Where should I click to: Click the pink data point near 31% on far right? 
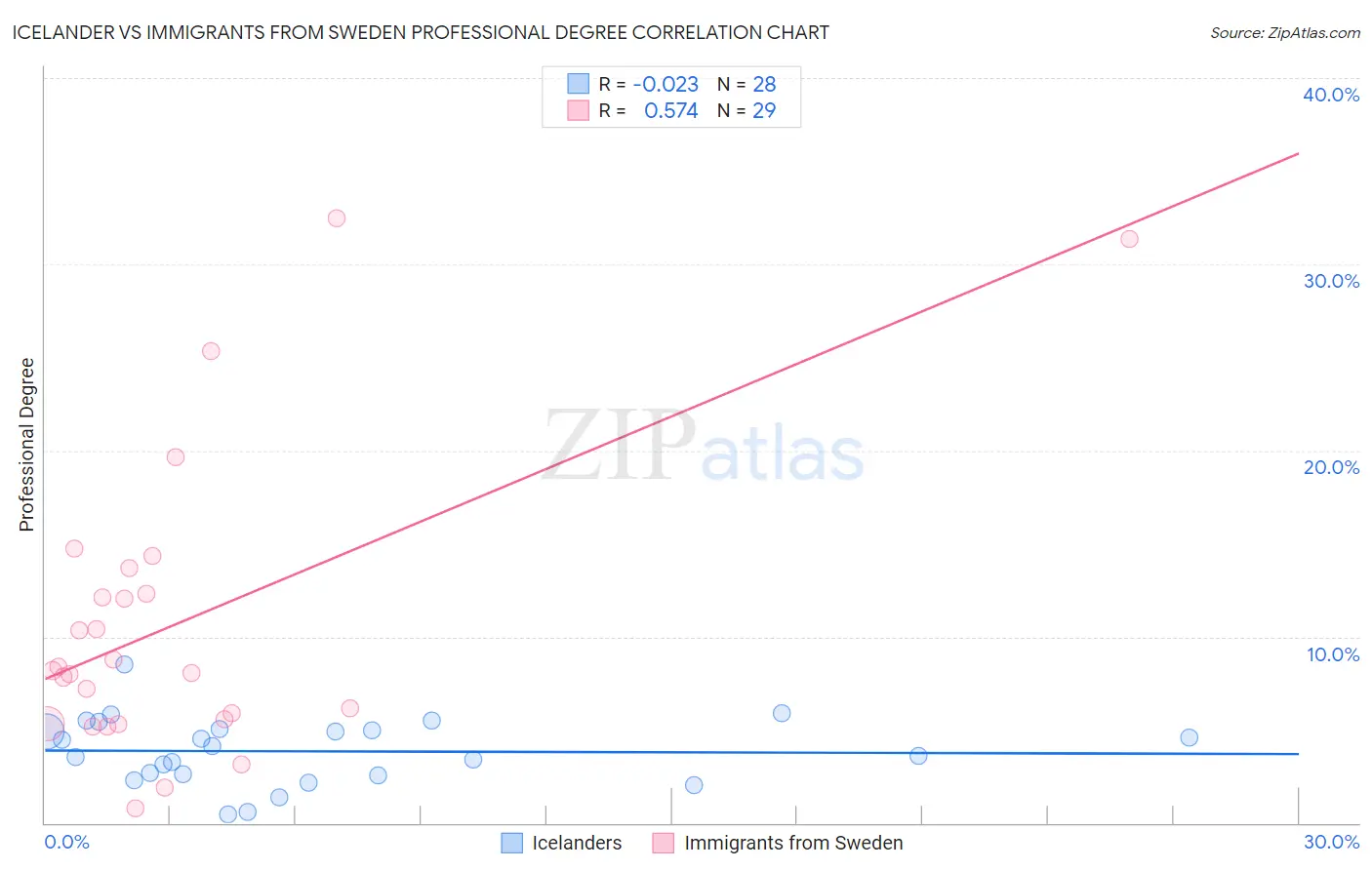coord(1129,239)
